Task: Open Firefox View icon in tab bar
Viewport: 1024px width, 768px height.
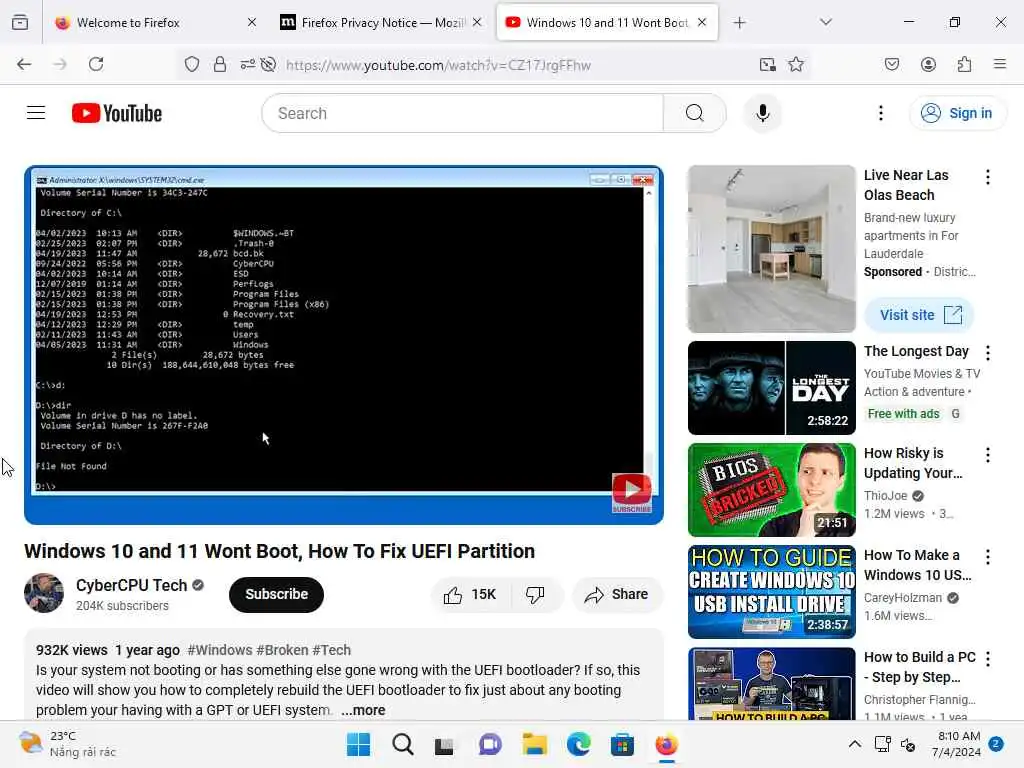Action: tap(20, 22)
